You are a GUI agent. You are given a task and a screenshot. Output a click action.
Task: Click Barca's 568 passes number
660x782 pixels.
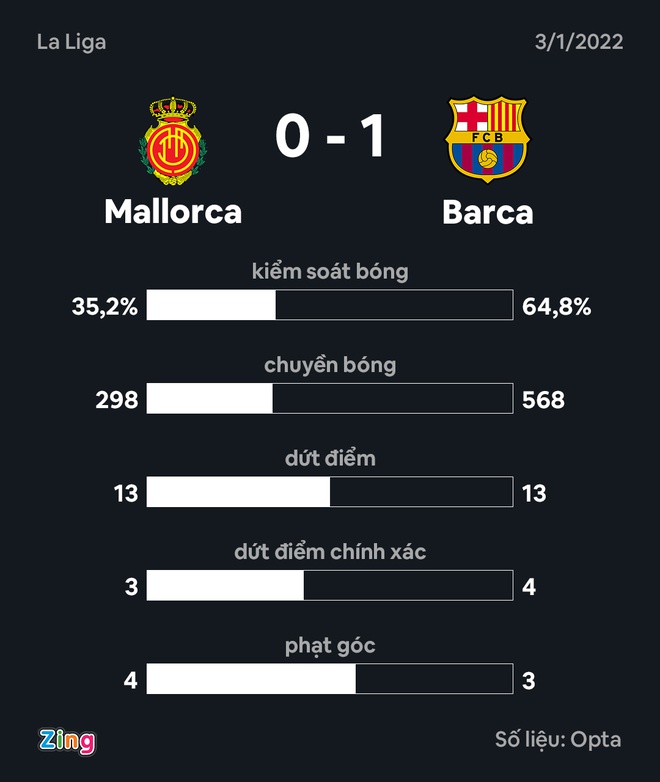point(543,400)
